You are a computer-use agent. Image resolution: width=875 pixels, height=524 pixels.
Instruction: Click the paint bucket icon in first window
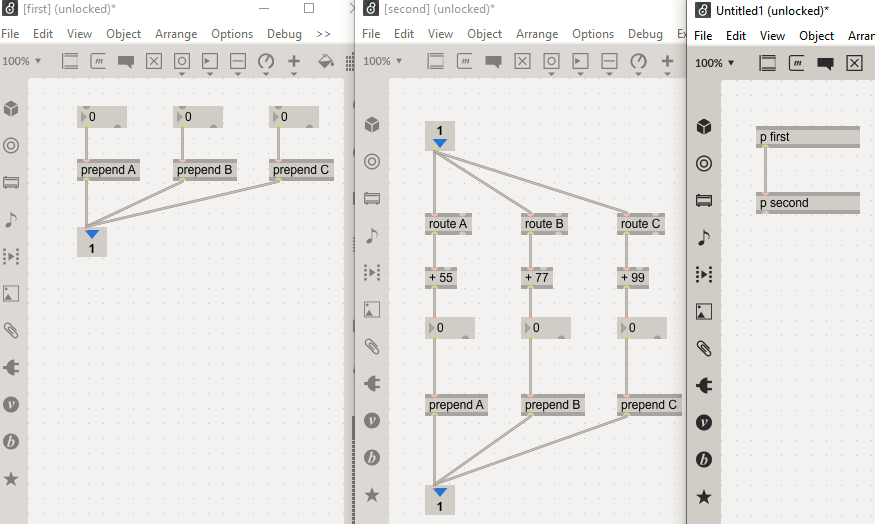tap(325, 61)
